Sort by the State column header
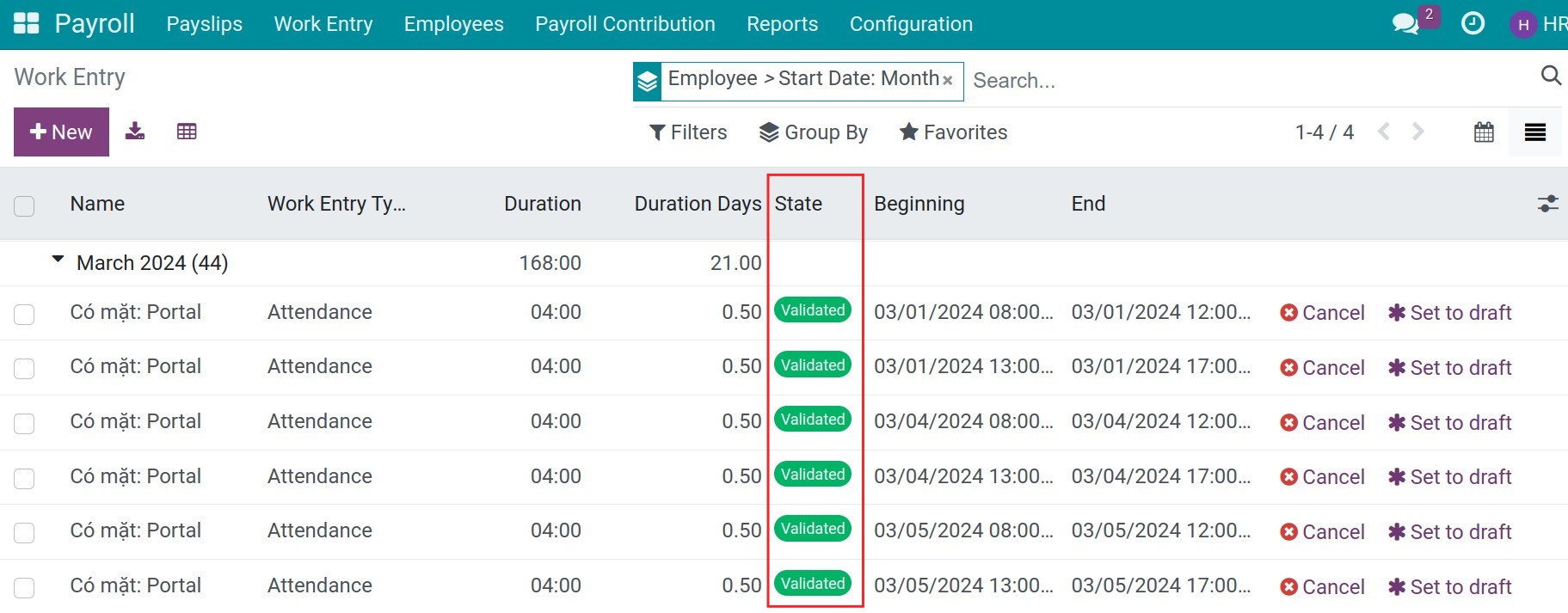The image size is (1568, 613). pos(798,204)
